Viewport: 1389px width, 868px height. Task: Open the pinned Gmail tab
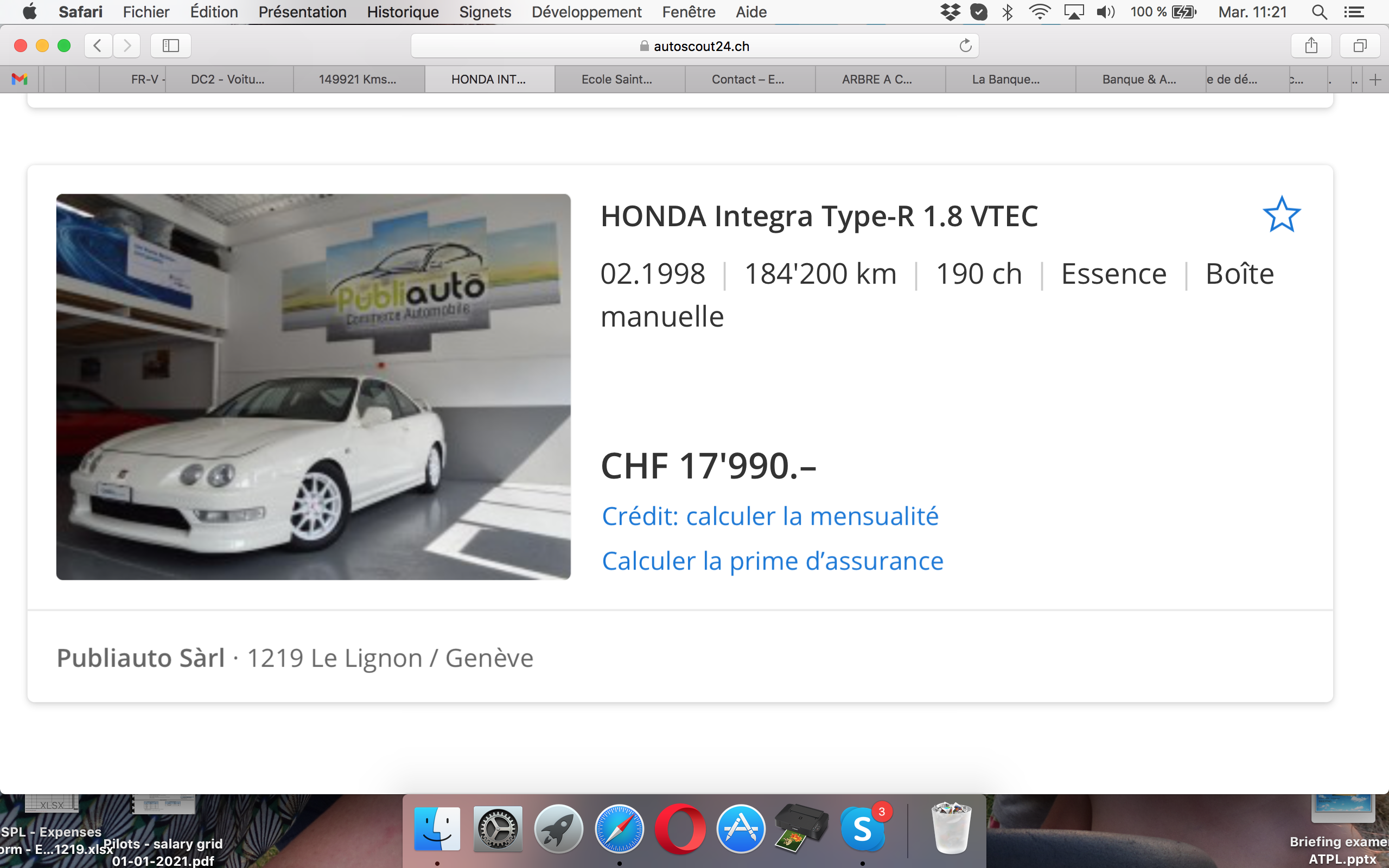click(x=20, y=79)
